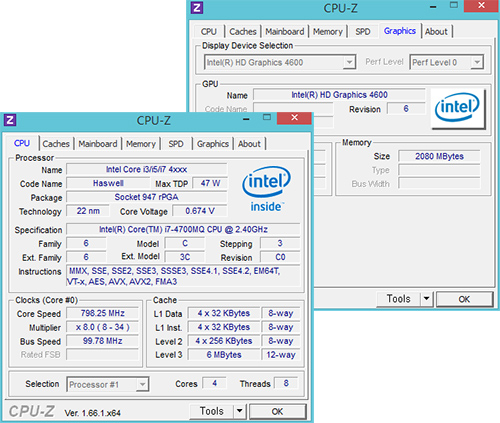
Task: Click the Package value 'Socket 947 rPGA'
Action: (x=147, y=197)
